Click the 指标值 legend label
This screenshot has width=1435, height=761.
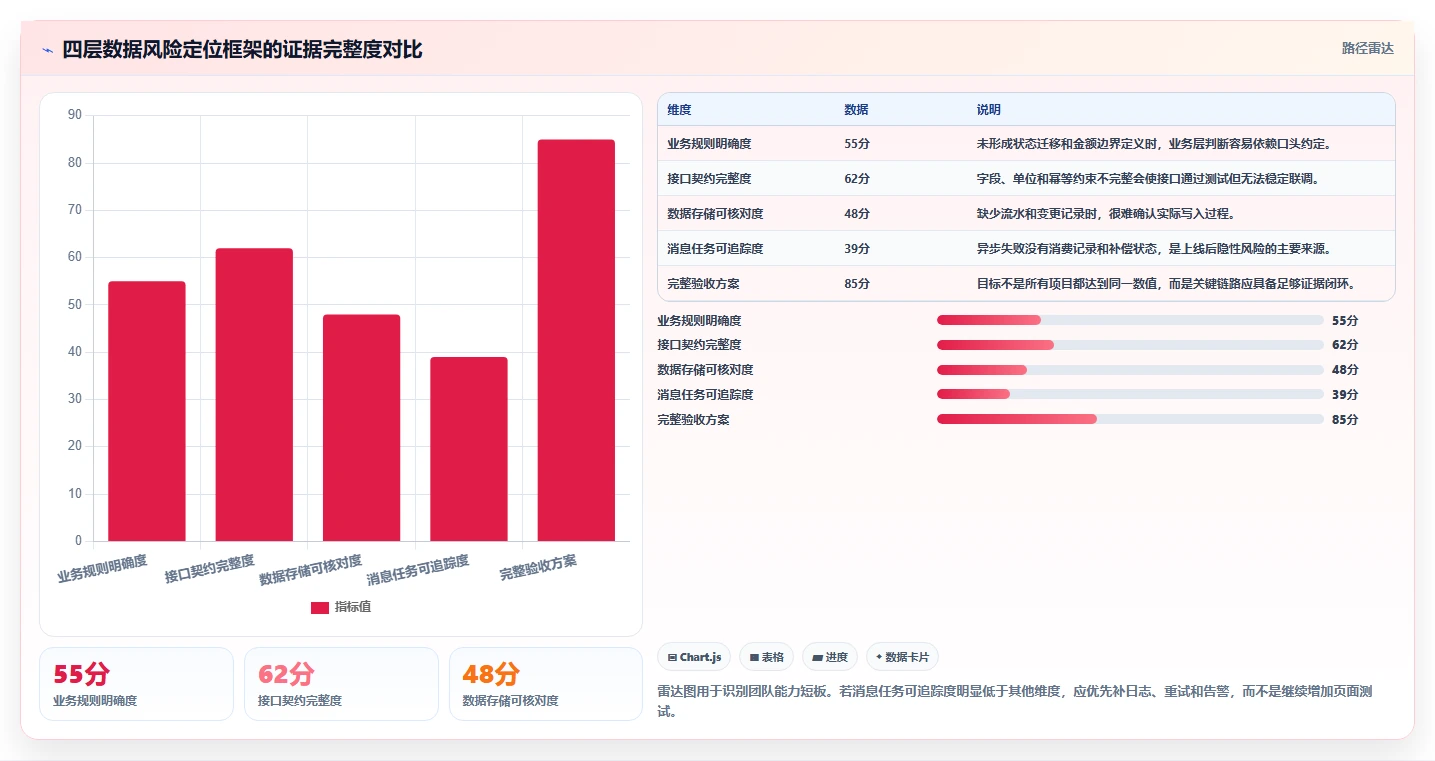tap(353, 607)
